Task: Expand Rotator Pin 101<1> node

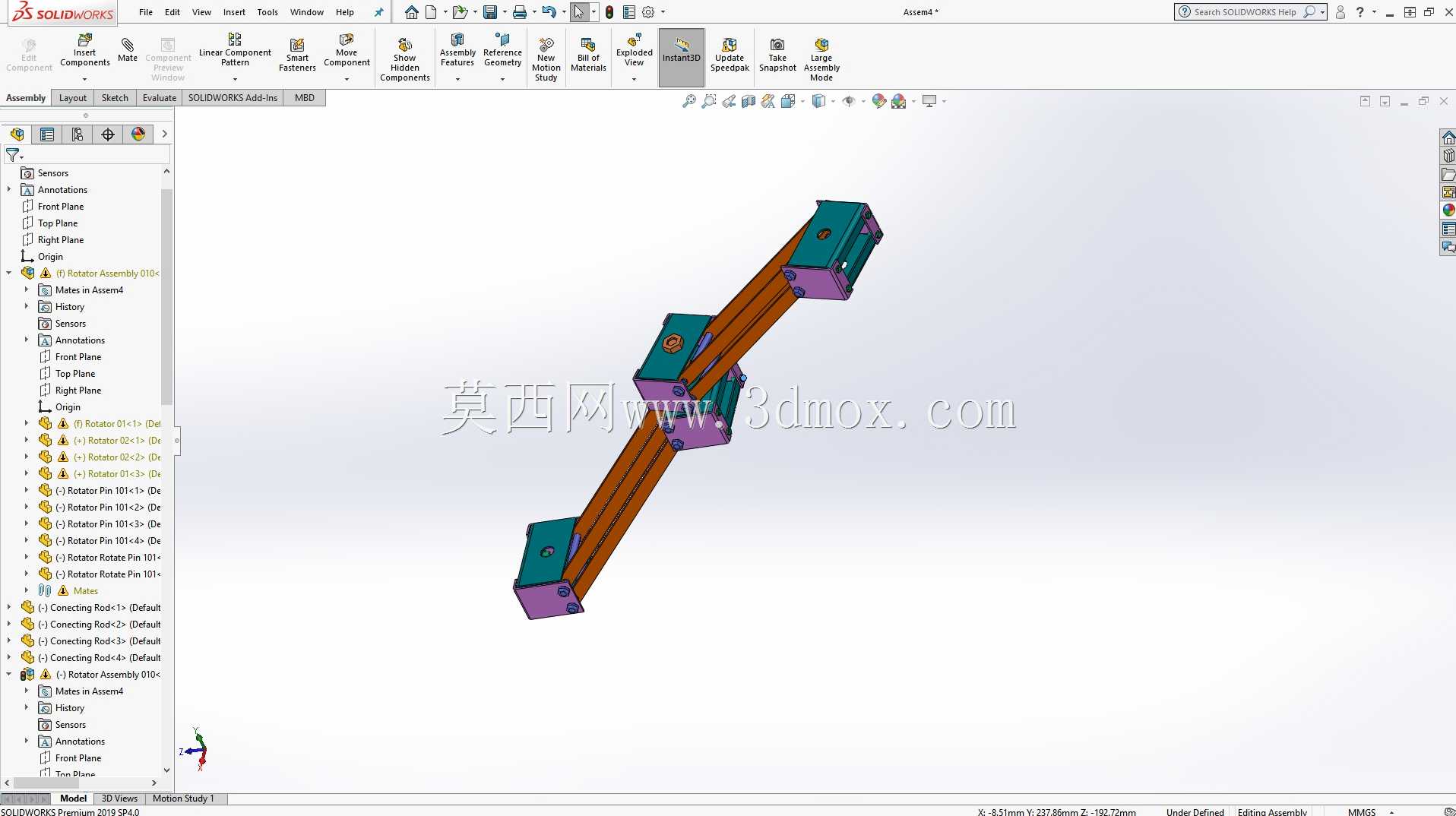Action: (x=27, y=490)
